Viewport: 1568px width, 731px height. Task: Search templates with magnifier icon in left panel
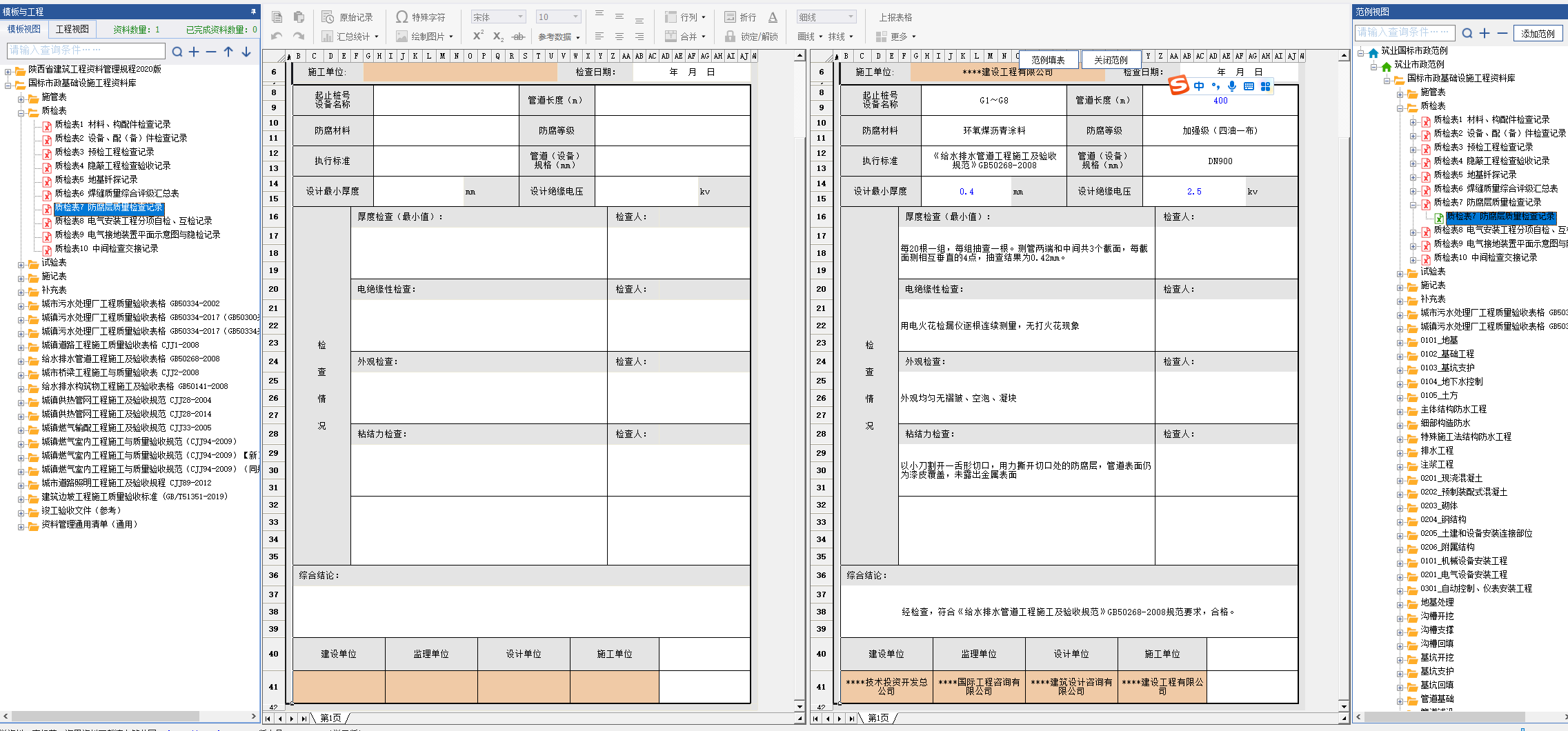(x=177, y=52)
